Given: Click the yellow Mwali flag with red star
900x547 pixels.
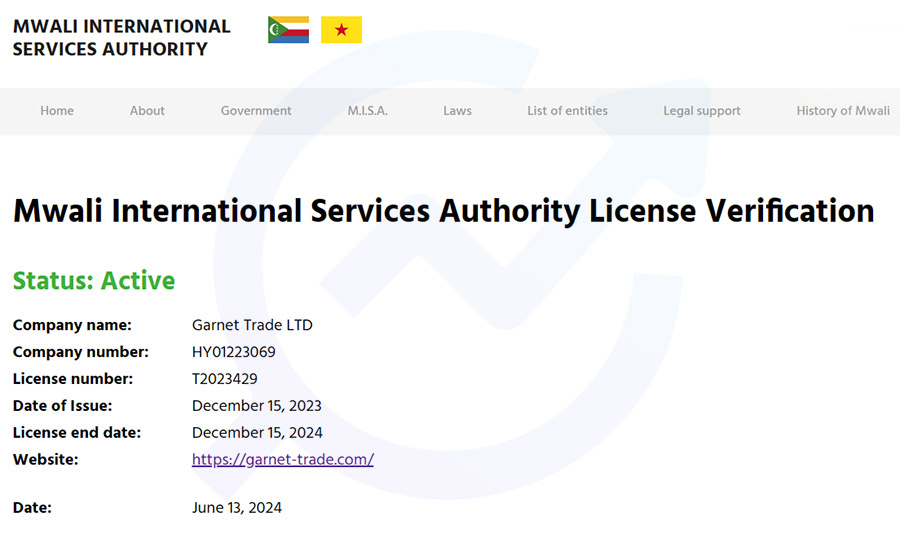Looking at the screenshot, I should [342, 30].
